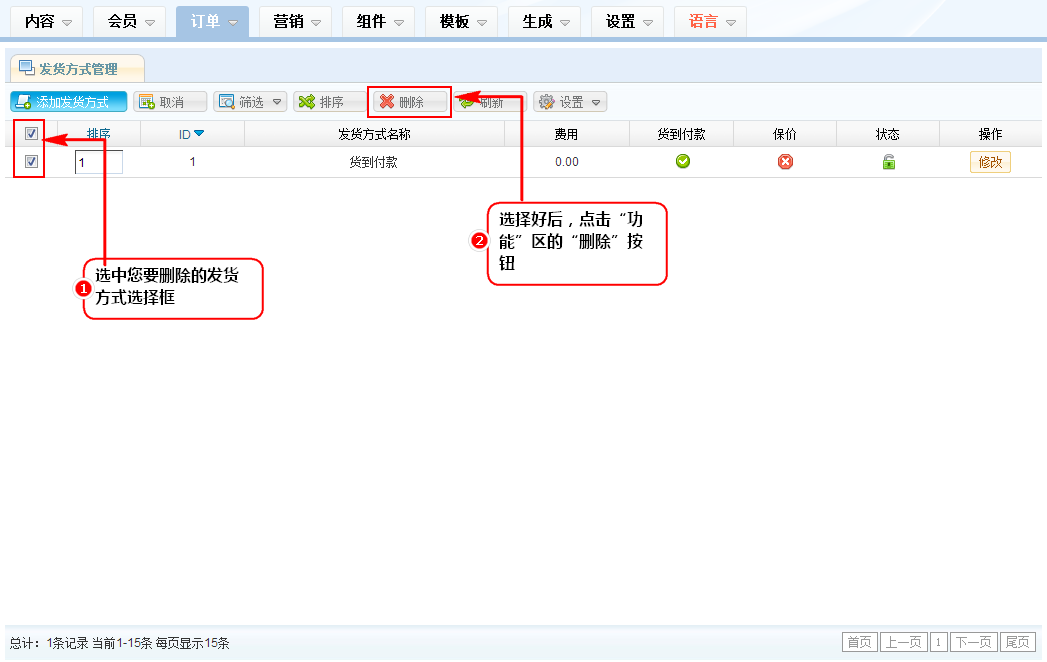Click the 刷新 refresh button
This screenshot has width=1047, height=662.
point(491,102)
